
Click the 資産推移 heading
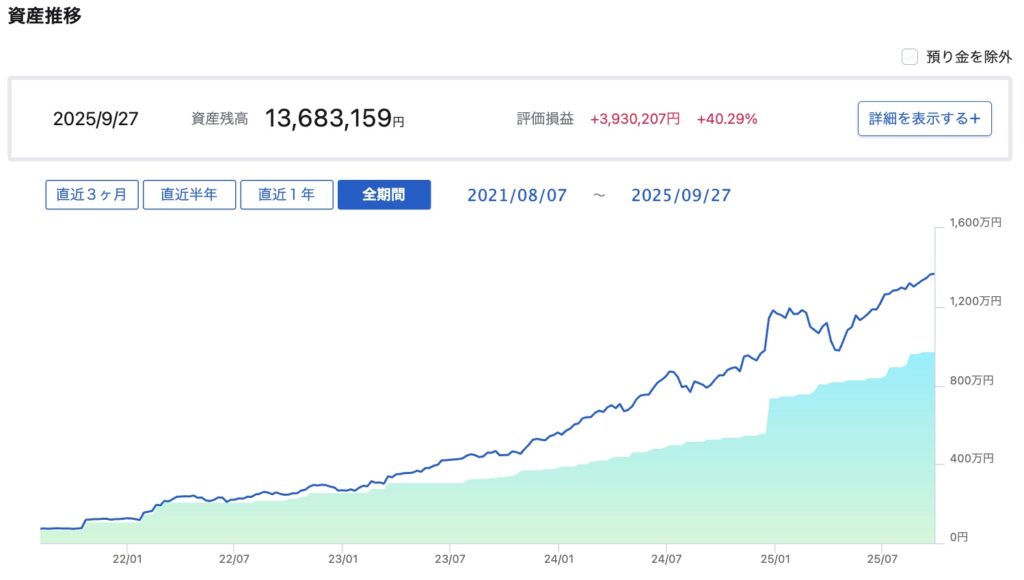44,16
